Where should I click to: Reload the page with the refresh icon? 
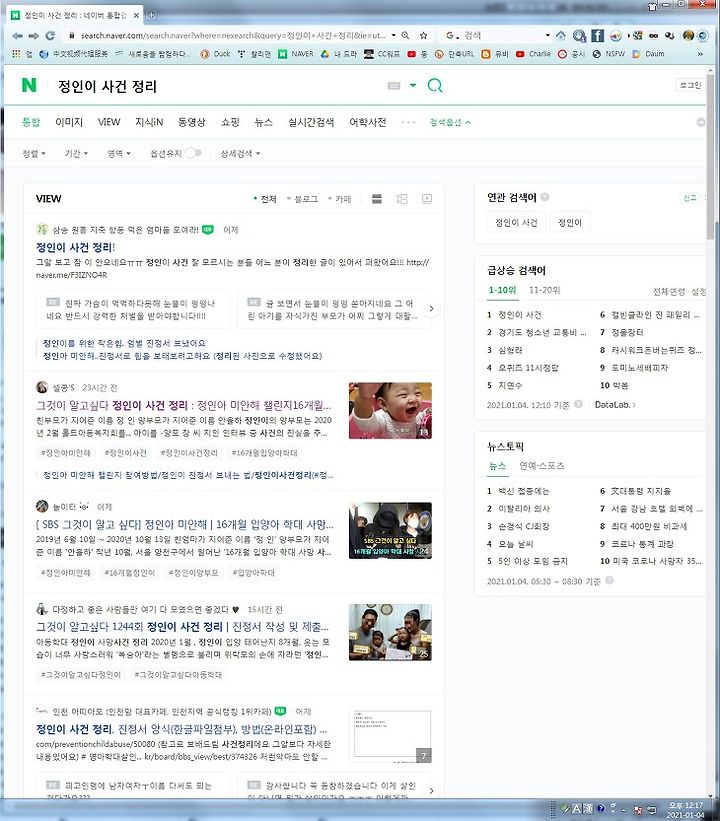click(50, 36)
